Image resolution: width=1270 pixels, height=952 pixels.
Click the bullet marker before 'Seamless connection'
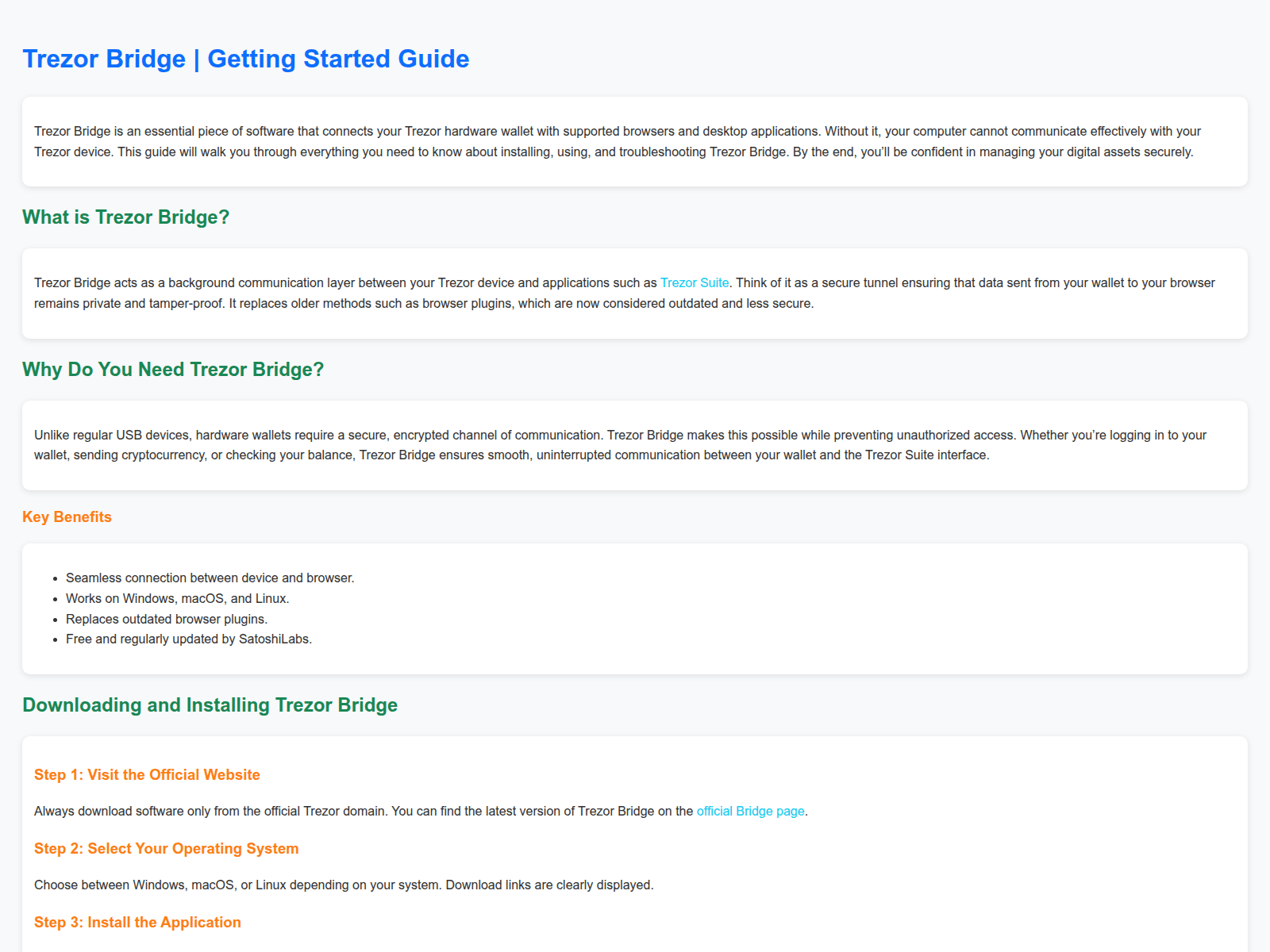[56, 579]
